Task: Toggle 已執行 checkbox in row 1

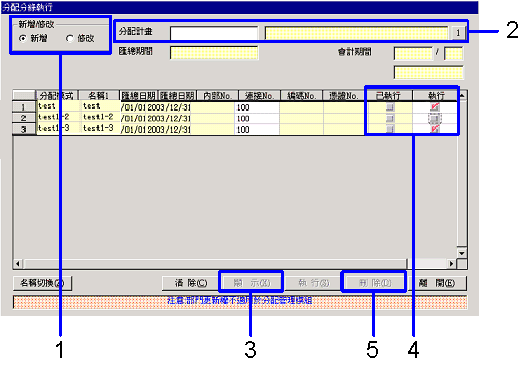Action: pyautogui.click(x=390, y=107)
